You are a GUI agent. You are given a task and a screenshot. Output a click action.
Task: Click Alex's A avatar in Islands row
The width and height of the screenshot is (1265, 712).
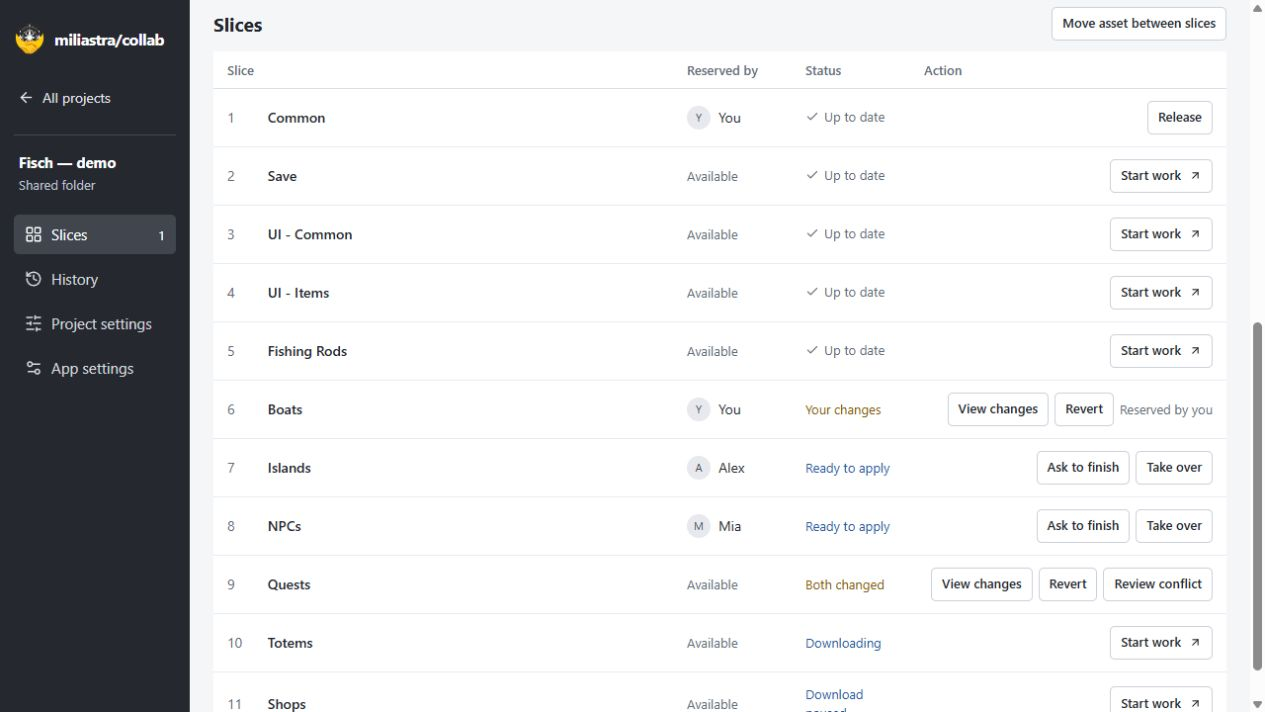(x=698, y=468)
